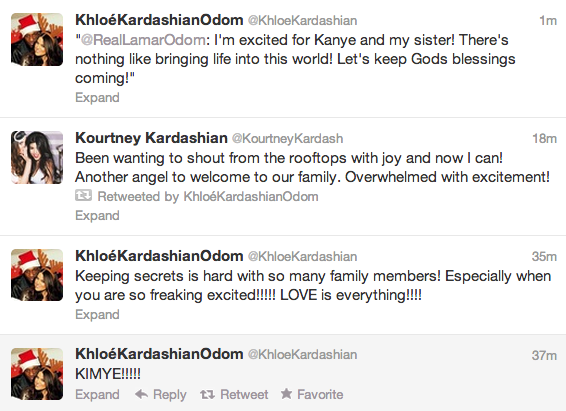This screenshot has height=411, width=566.
Task: Open Kourtney Kardashian's profile picture
Action: click(x=37, y=157)
